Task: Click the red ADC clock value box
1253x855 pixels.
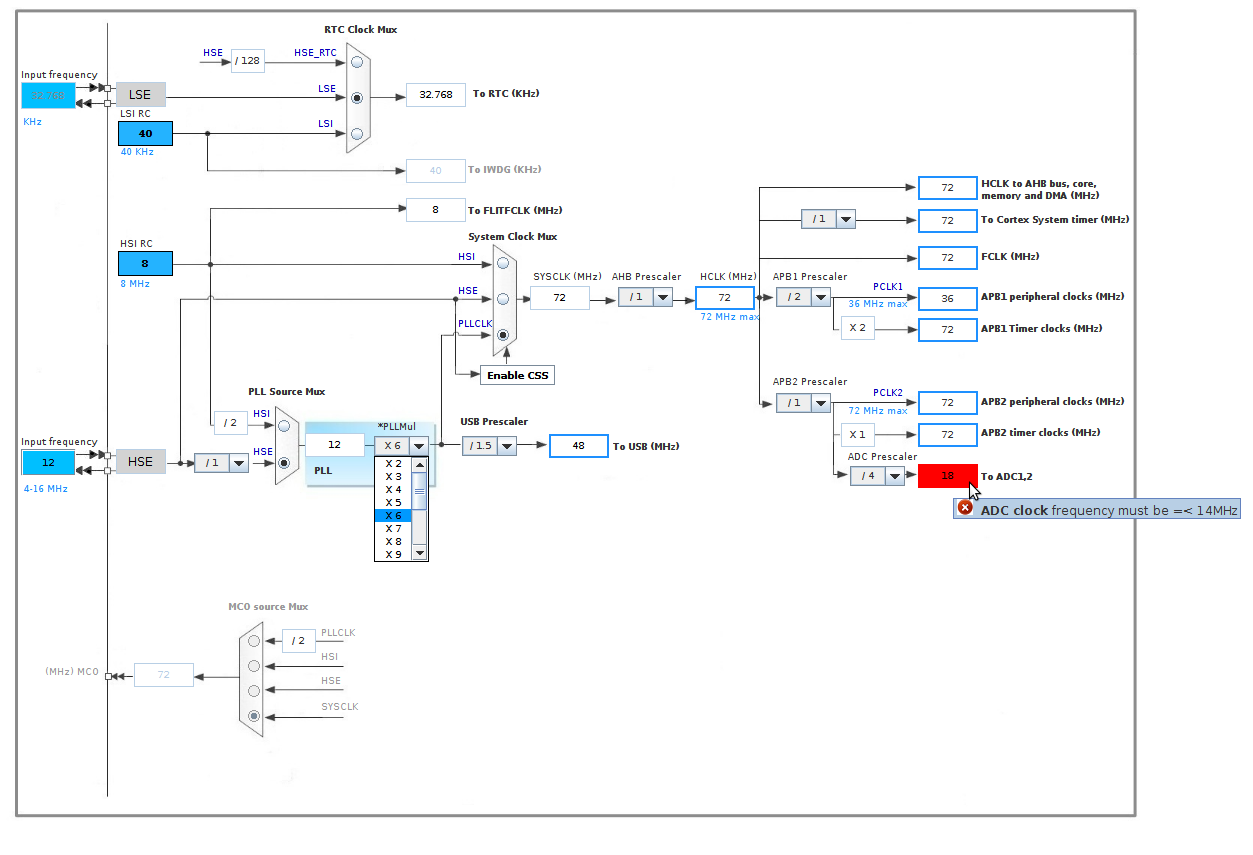Action: 947,476
